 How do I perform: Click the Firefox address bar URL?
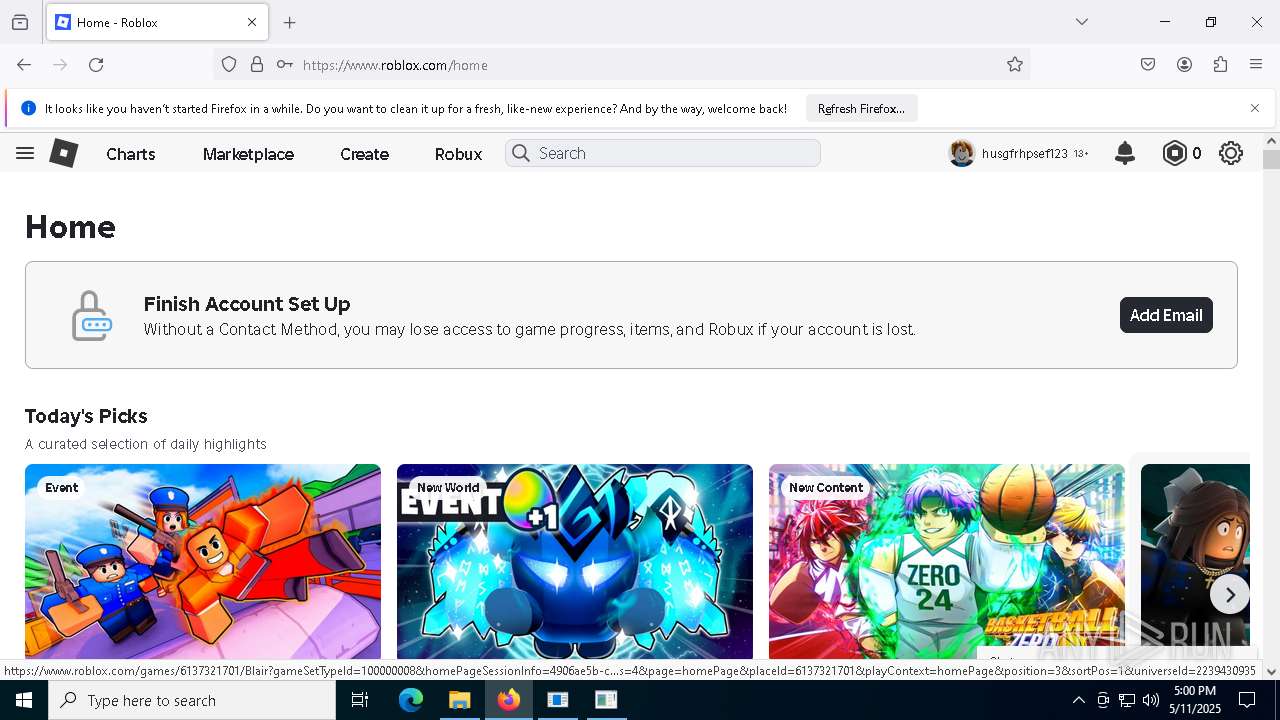click(x=395, y=65)
